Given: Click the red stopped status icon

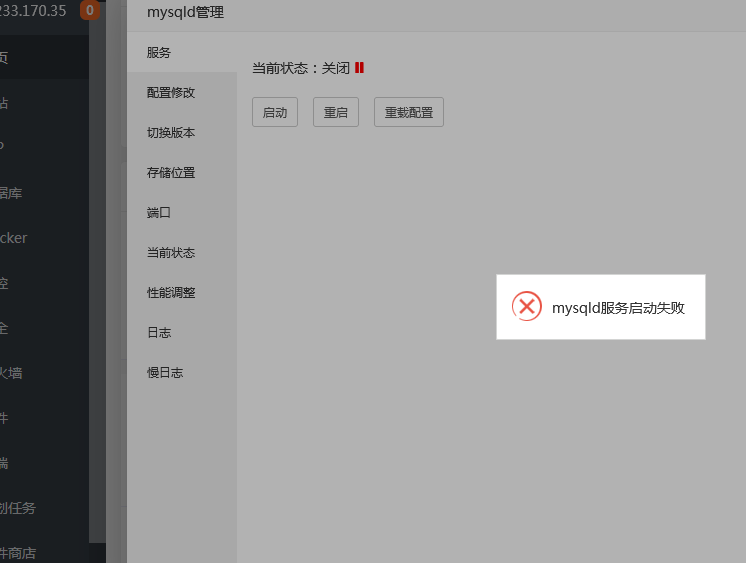Looking at the screenshot, I should (359, 68).
